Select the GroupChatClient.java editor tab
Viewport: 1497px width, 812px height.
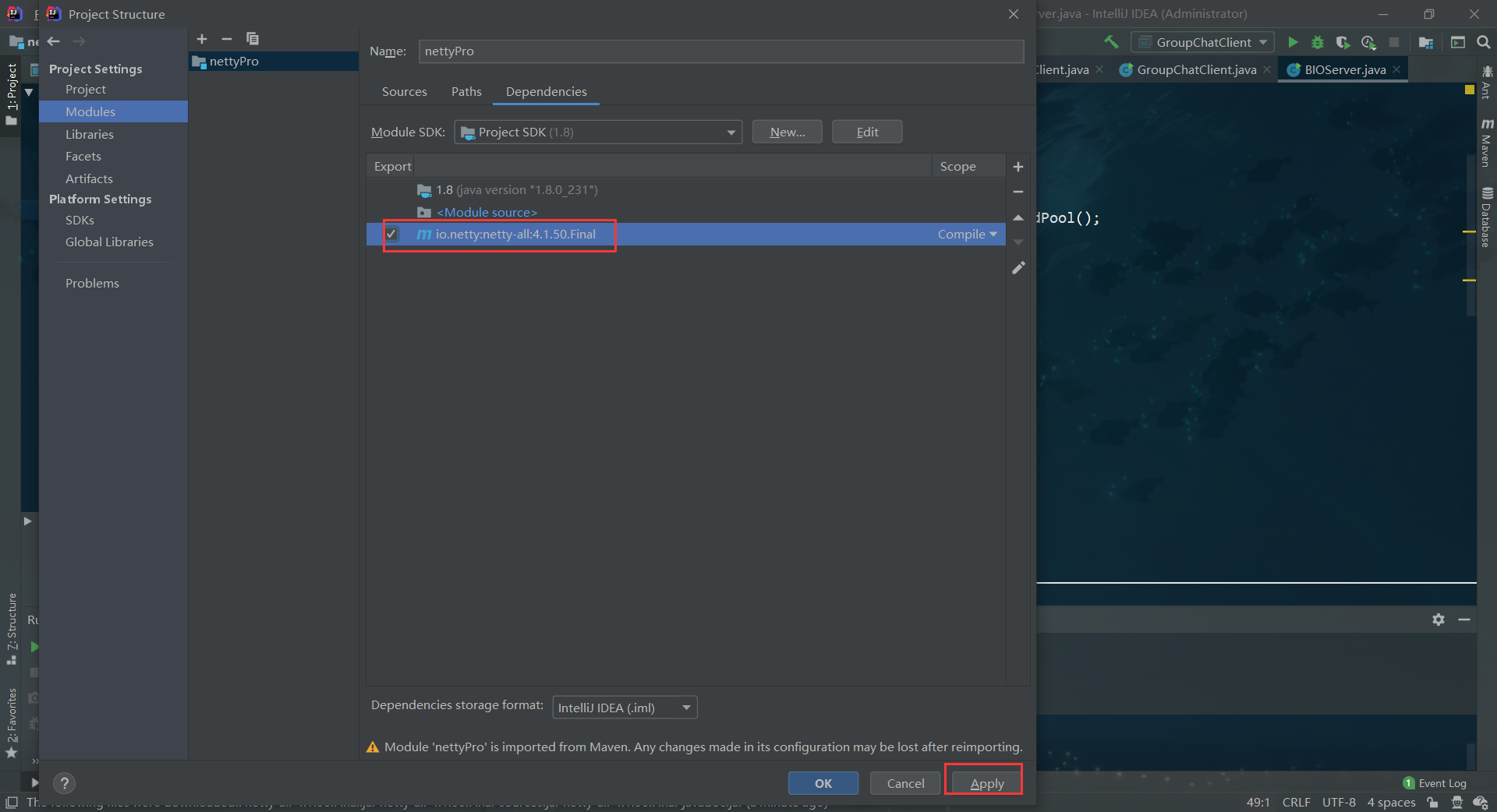click(x=1196, y=69)
